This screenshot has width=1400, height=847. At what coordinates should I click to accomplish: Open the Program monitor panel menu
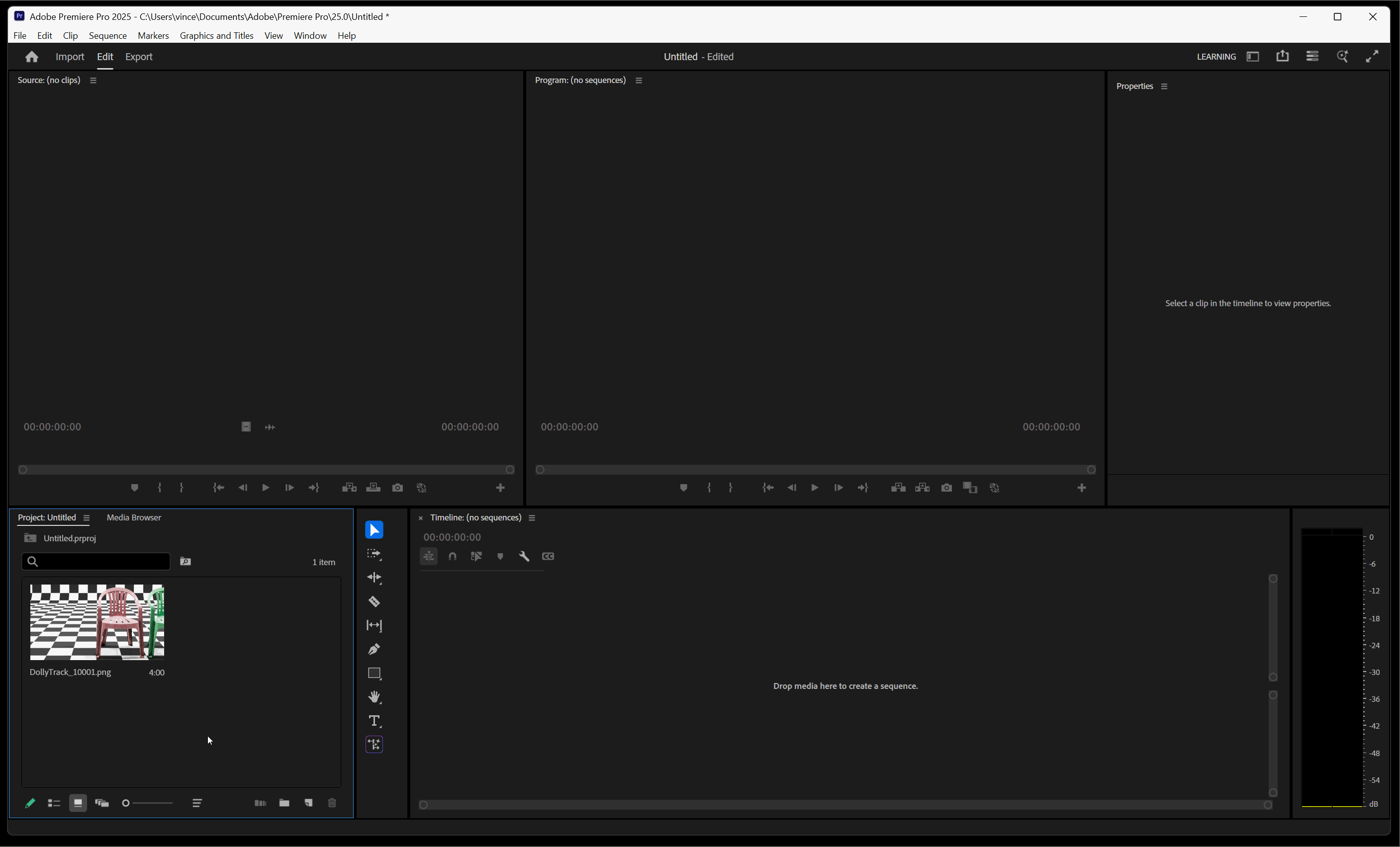[638, 80]
